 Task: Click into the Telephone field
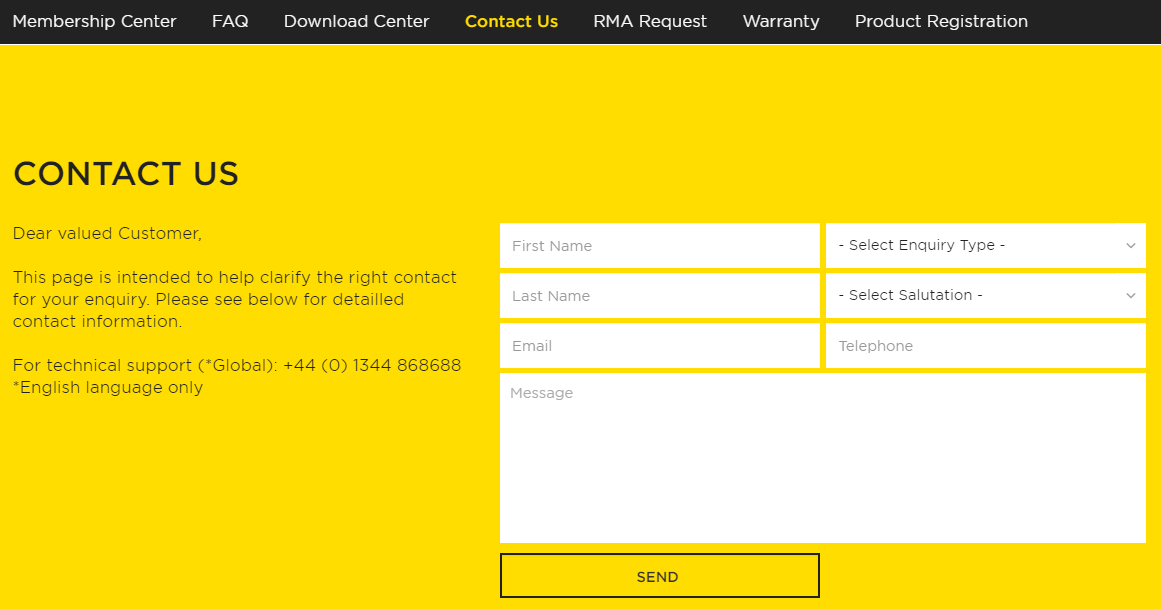[x=986, y=345]
